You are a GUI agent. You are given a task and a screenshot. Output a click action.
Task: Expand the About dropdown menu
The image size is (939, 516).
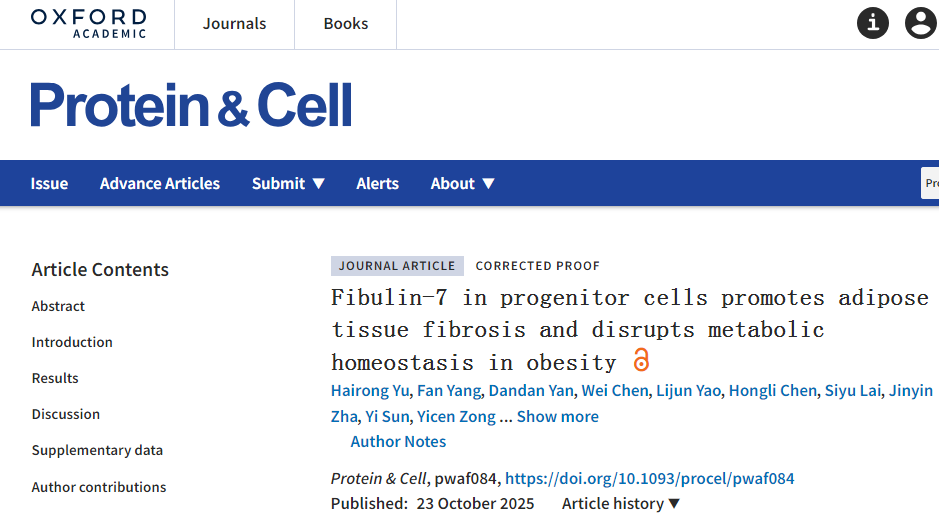click(462, 184)
